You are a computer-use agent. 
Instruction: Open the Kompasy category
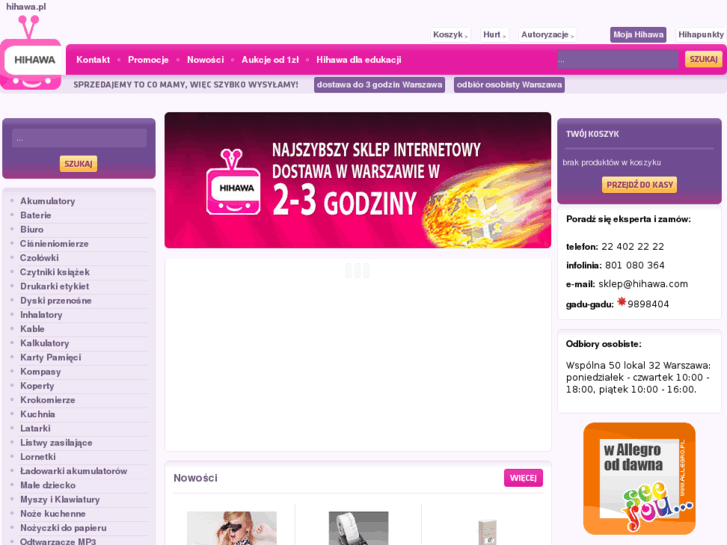40,372
